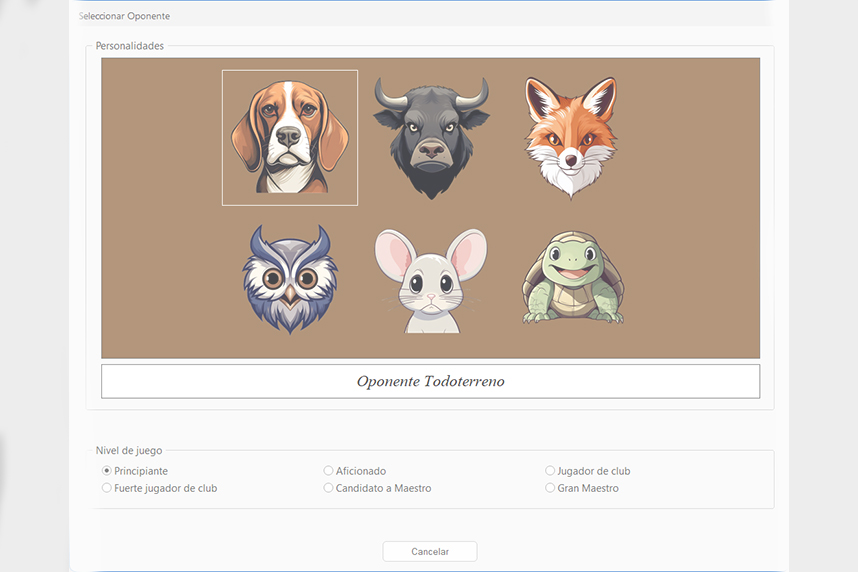Select the Gran Maestro level

[x=550, y=488]
